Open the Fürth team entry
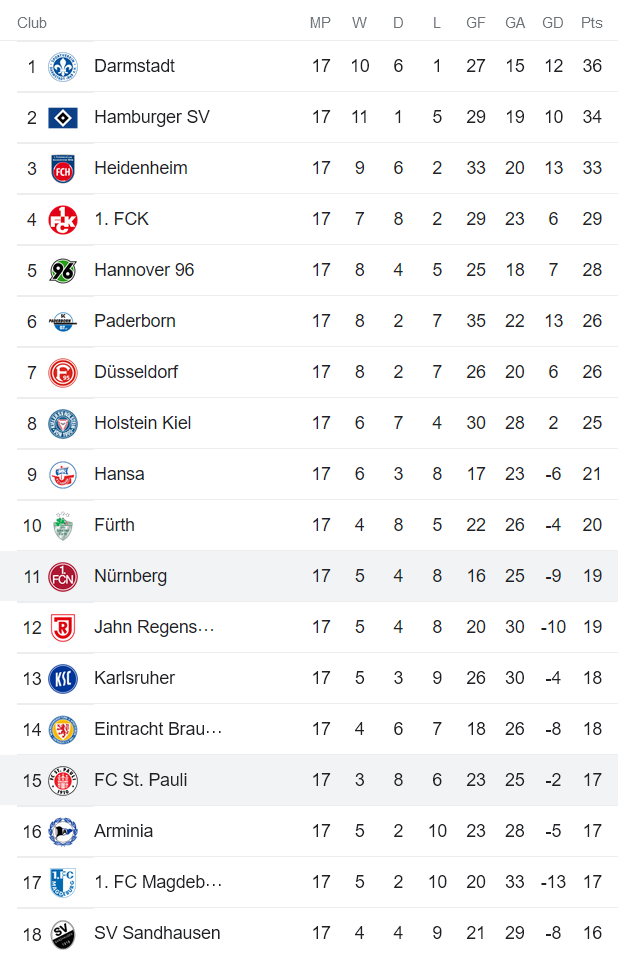Screen dimensions: 618x968 114,525
